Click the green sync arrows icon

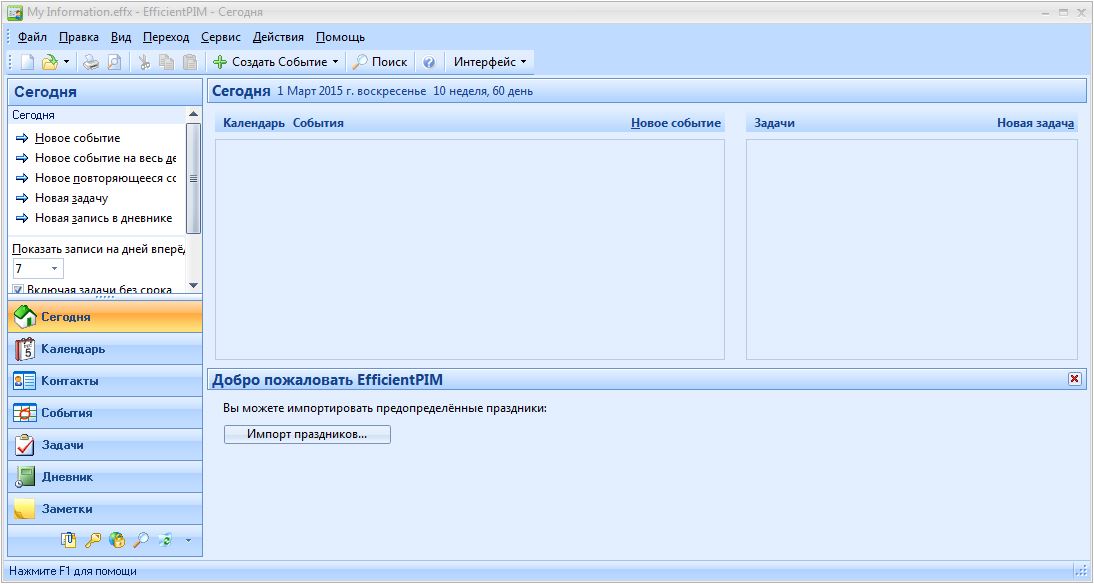165,540
